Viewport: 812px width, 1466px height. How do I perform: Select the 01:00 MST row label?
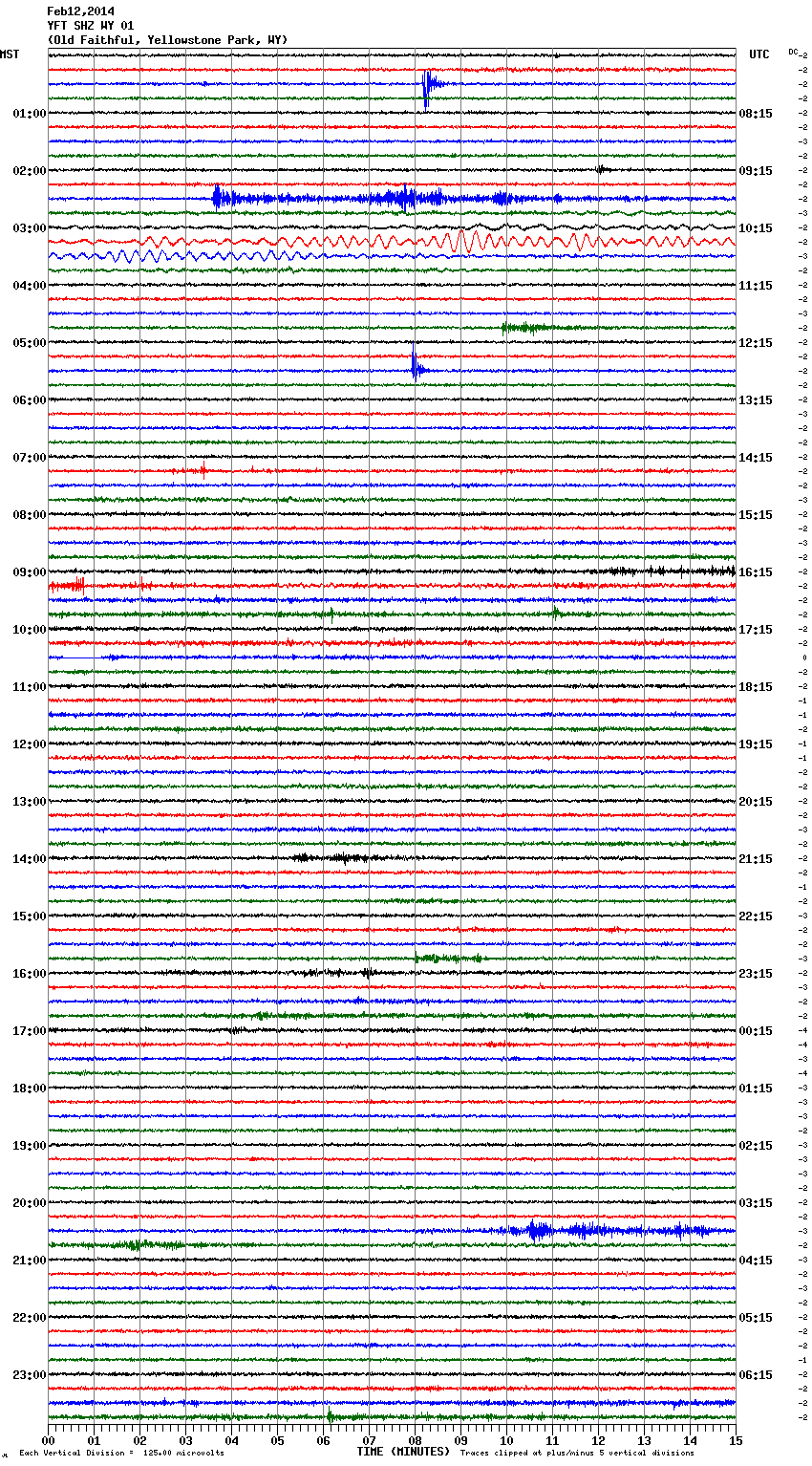point(30,114)
